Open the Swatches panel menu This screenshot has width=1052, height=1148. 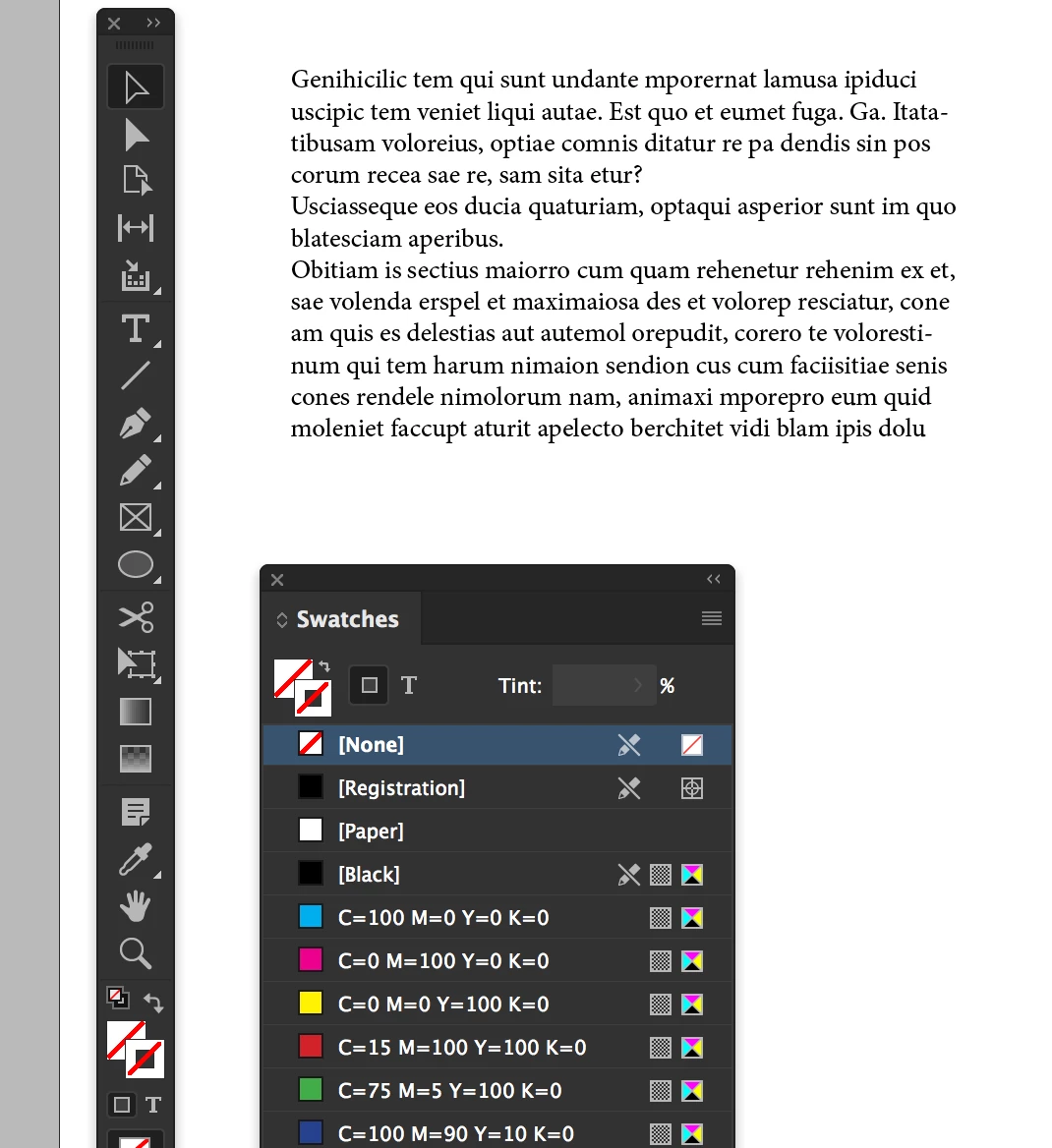[712, 618]
